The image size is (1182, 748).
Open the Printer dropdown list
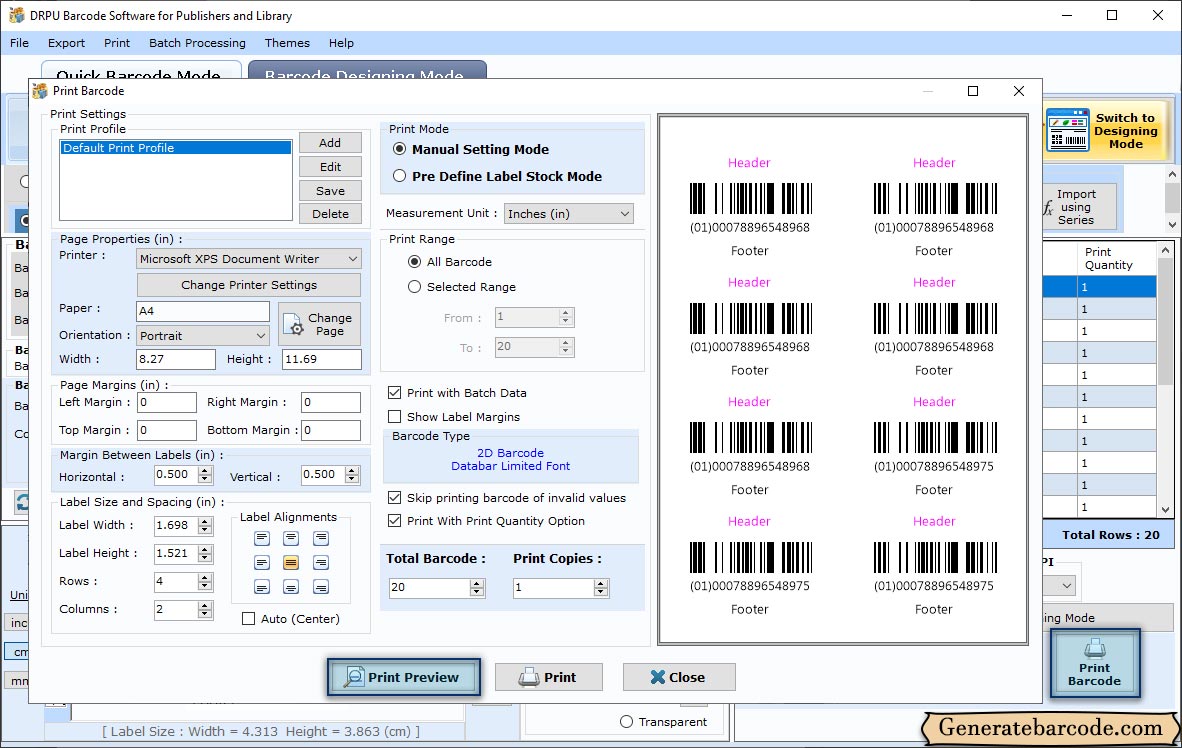coord(249,259)
